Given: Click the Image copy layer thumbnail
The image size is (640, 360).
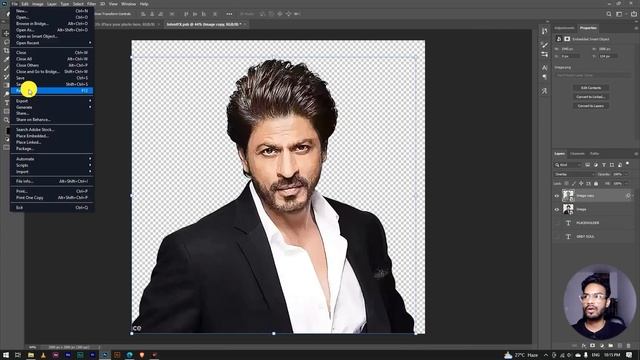Looking at the screenshot, I should [x=568, y=196].
